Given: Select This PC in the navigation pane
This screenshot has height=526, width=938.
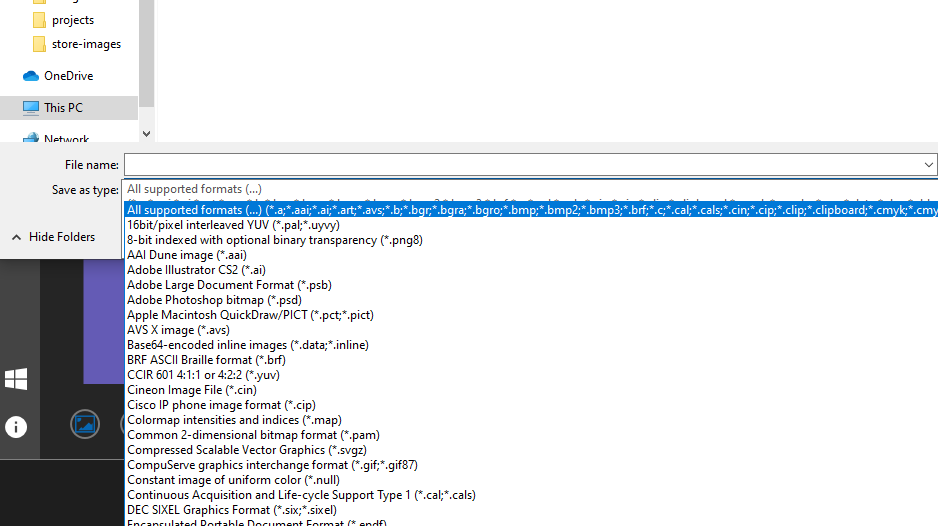Looking at the screenshot, I should pyautogui.click(x=63, y=108).
